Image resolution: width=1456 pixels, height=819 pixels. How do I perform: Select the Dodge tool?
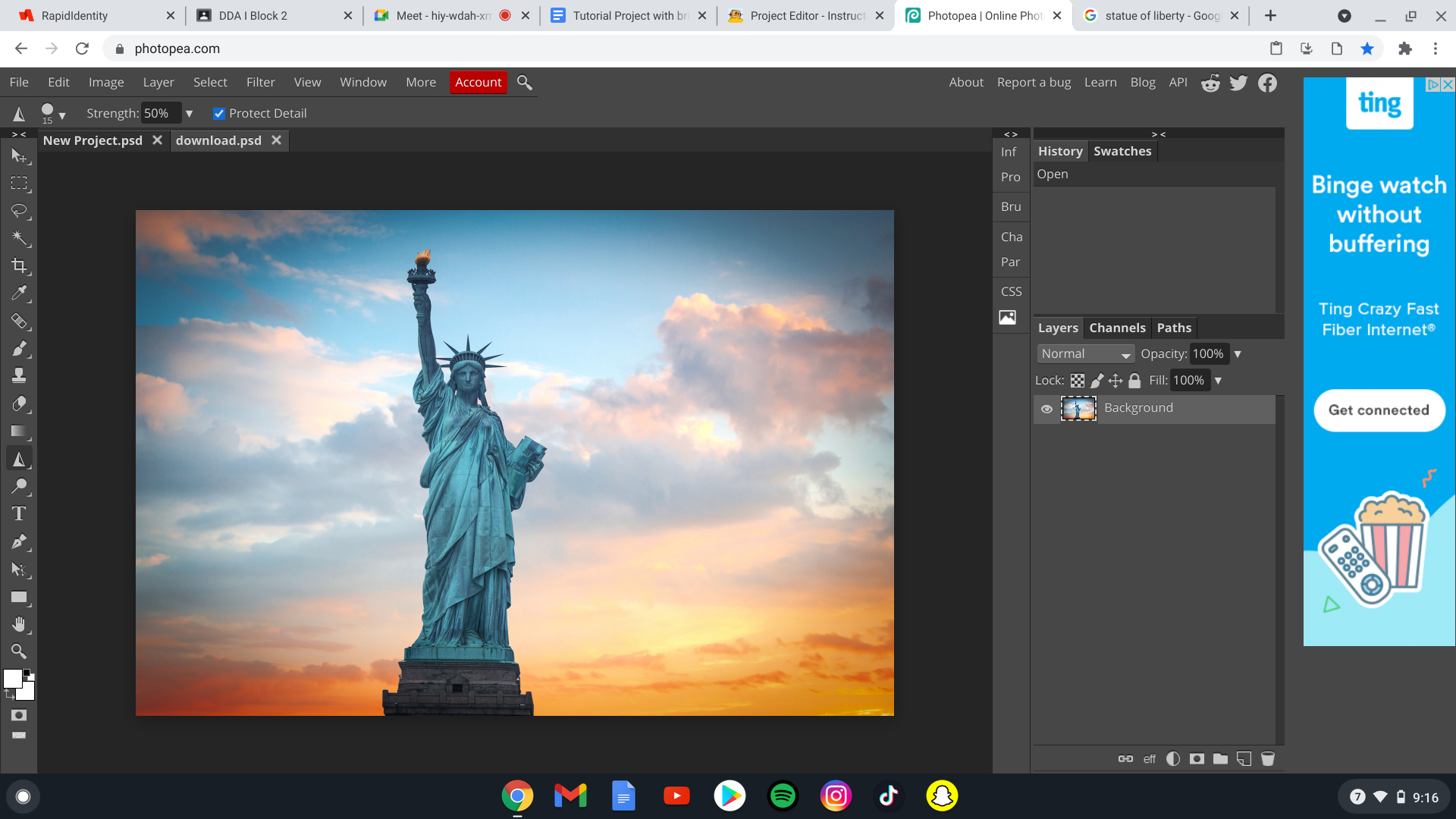pos(19,486)
